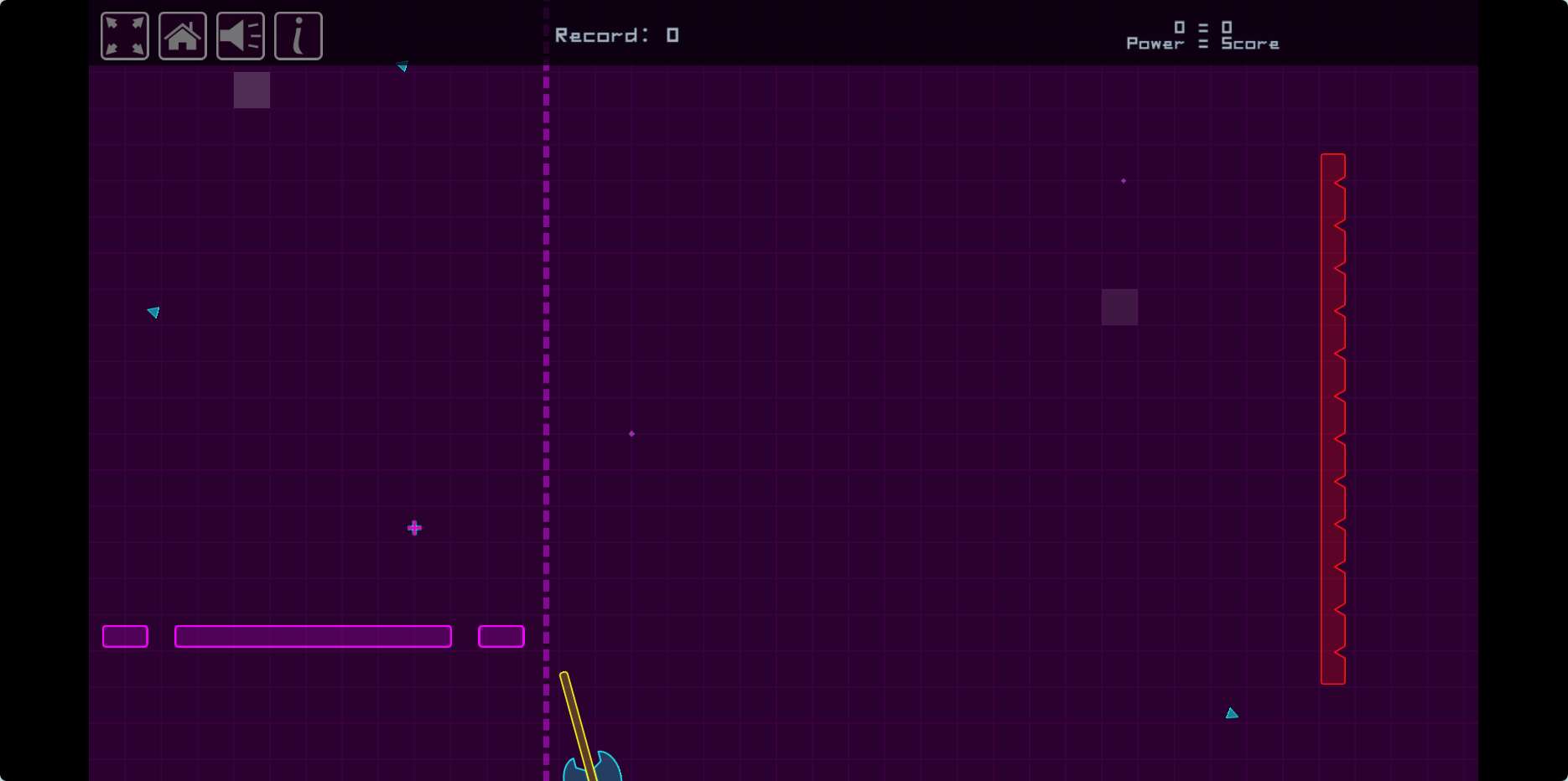Screen dimensions: 1568x781
Task: Click the Power label
Action: [x=1155, y=44]
